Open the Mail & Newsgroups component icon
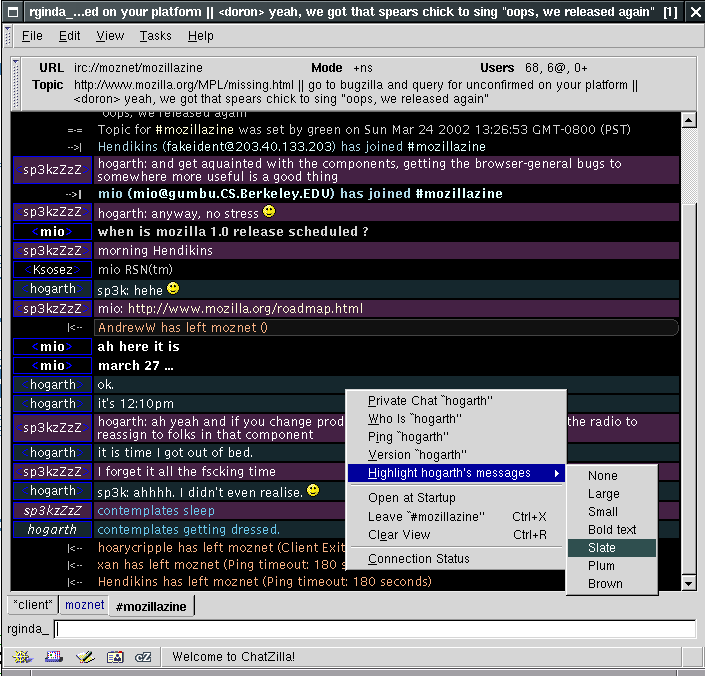This screenshot has height=676, width=705. [x=54, y=657]
